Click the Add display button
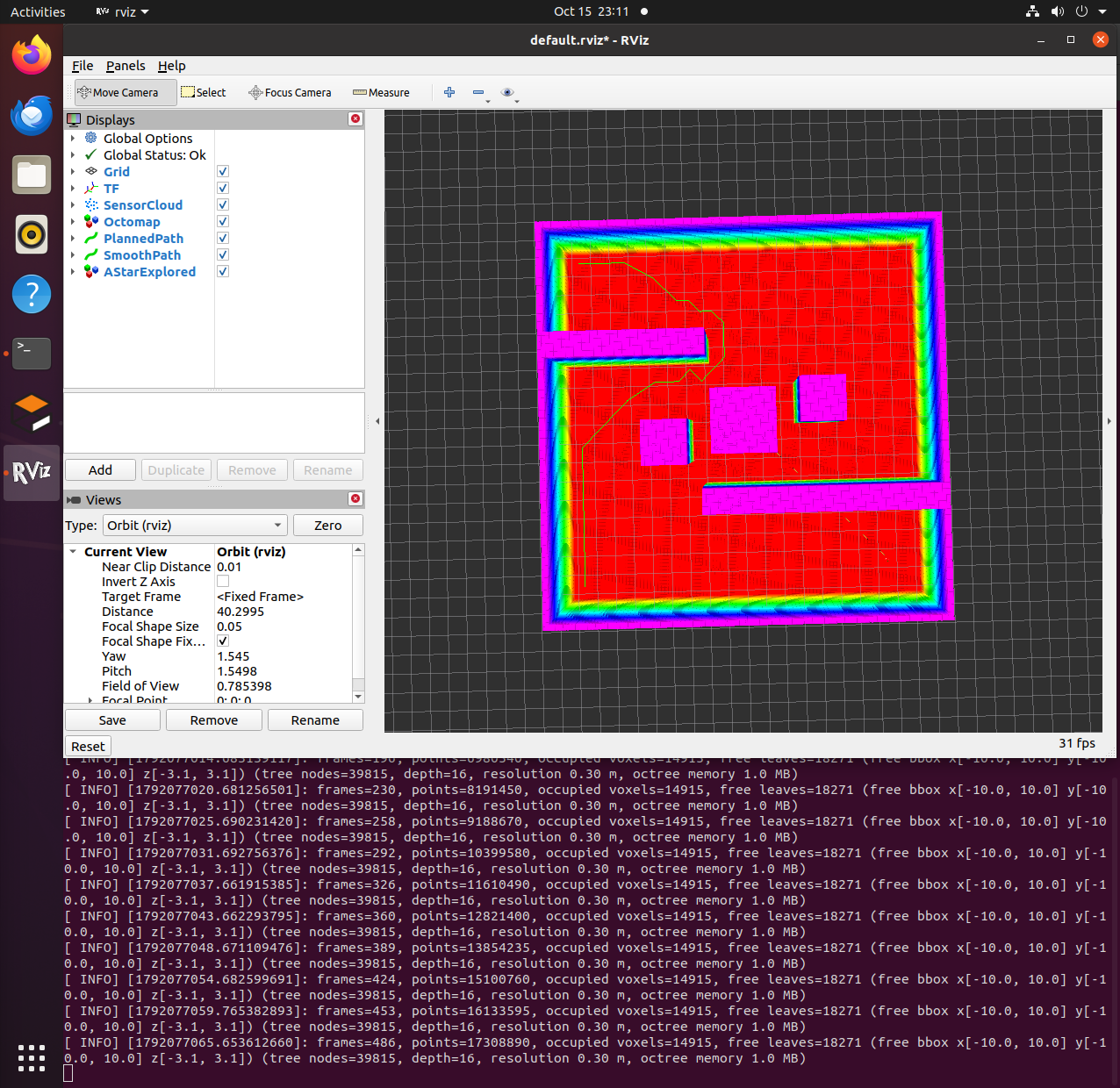Image resolution: width=1120 pixels, height=1088 pixels. tap(100, 470)
